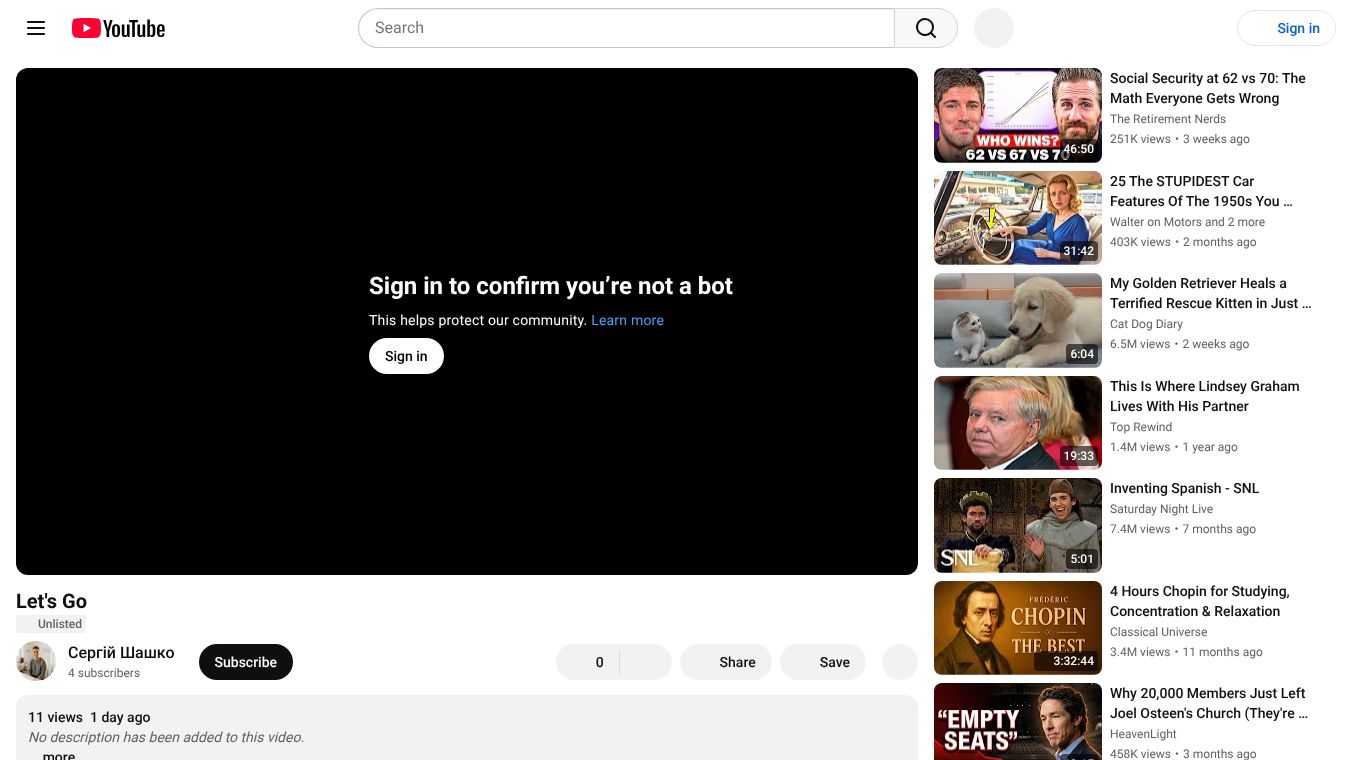Image resolution: width=1352 pixels, height=760 pixels.
Task: Click the YouTube logo
Action: 118,28
